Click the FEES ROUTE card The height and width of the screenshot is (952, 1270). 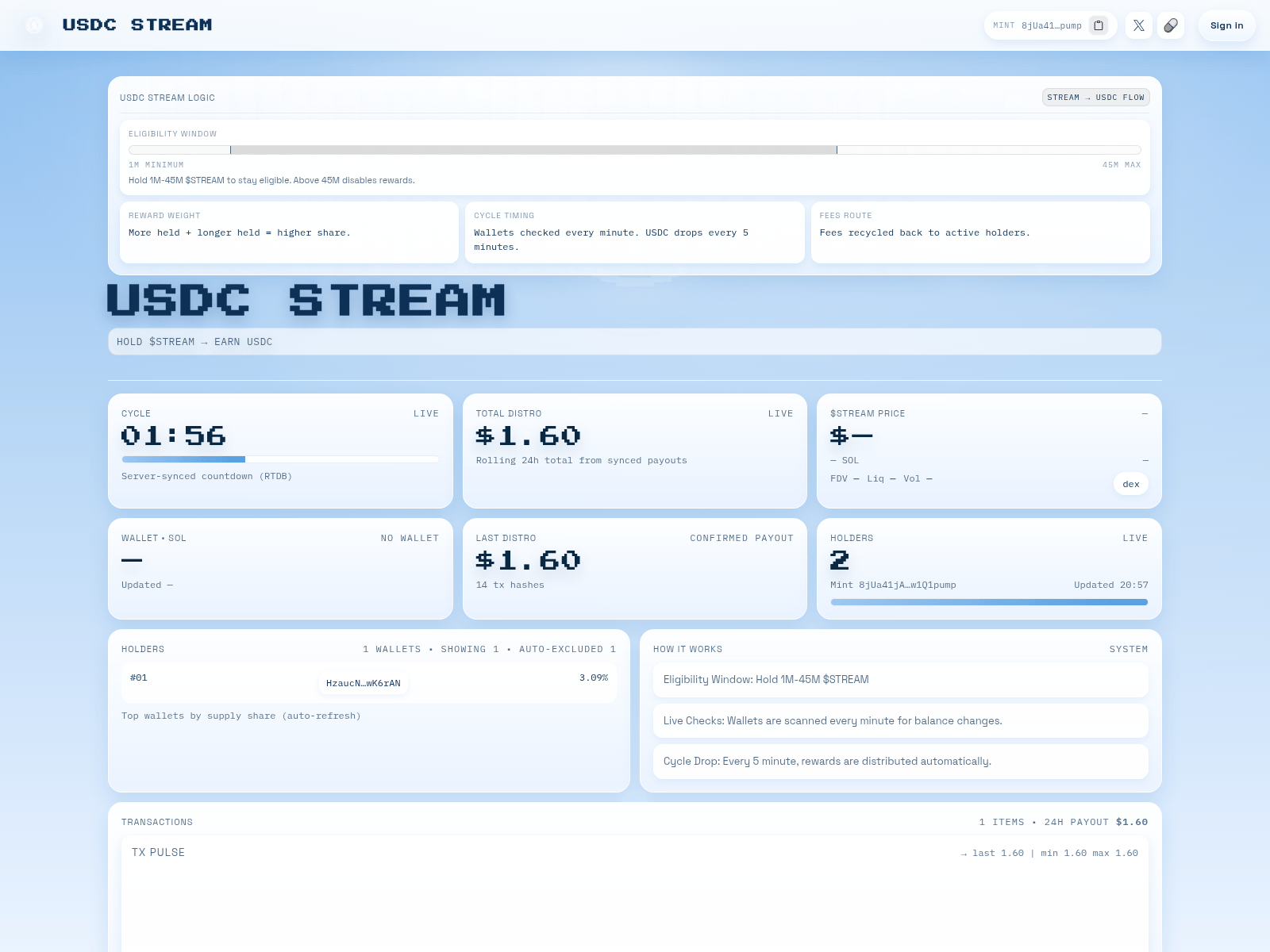point(980,232)
